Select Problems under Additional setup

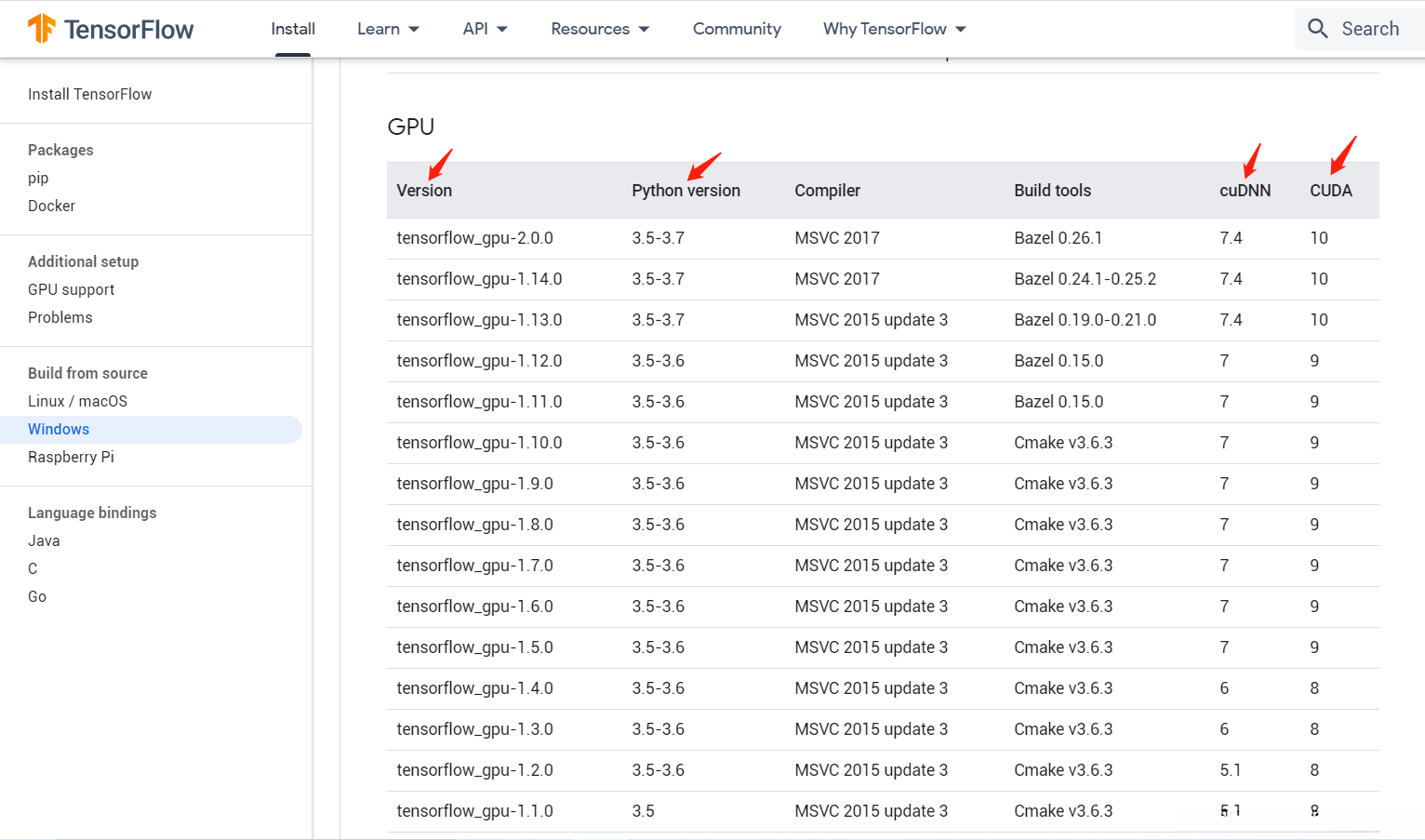(x=60, y=317)
